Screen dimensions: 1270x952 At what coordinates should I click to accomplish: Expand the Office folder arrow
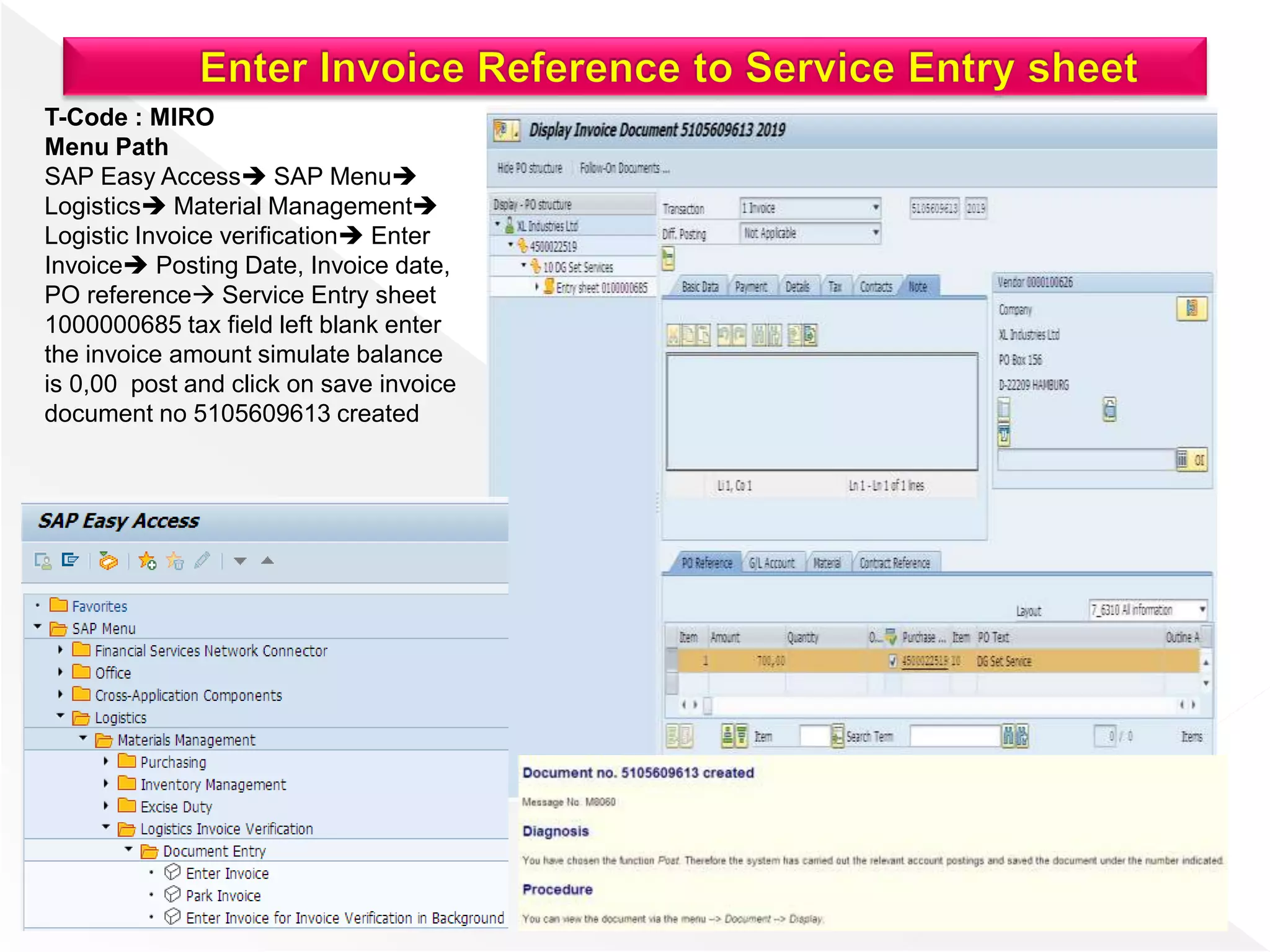click(x=60, y=672)
